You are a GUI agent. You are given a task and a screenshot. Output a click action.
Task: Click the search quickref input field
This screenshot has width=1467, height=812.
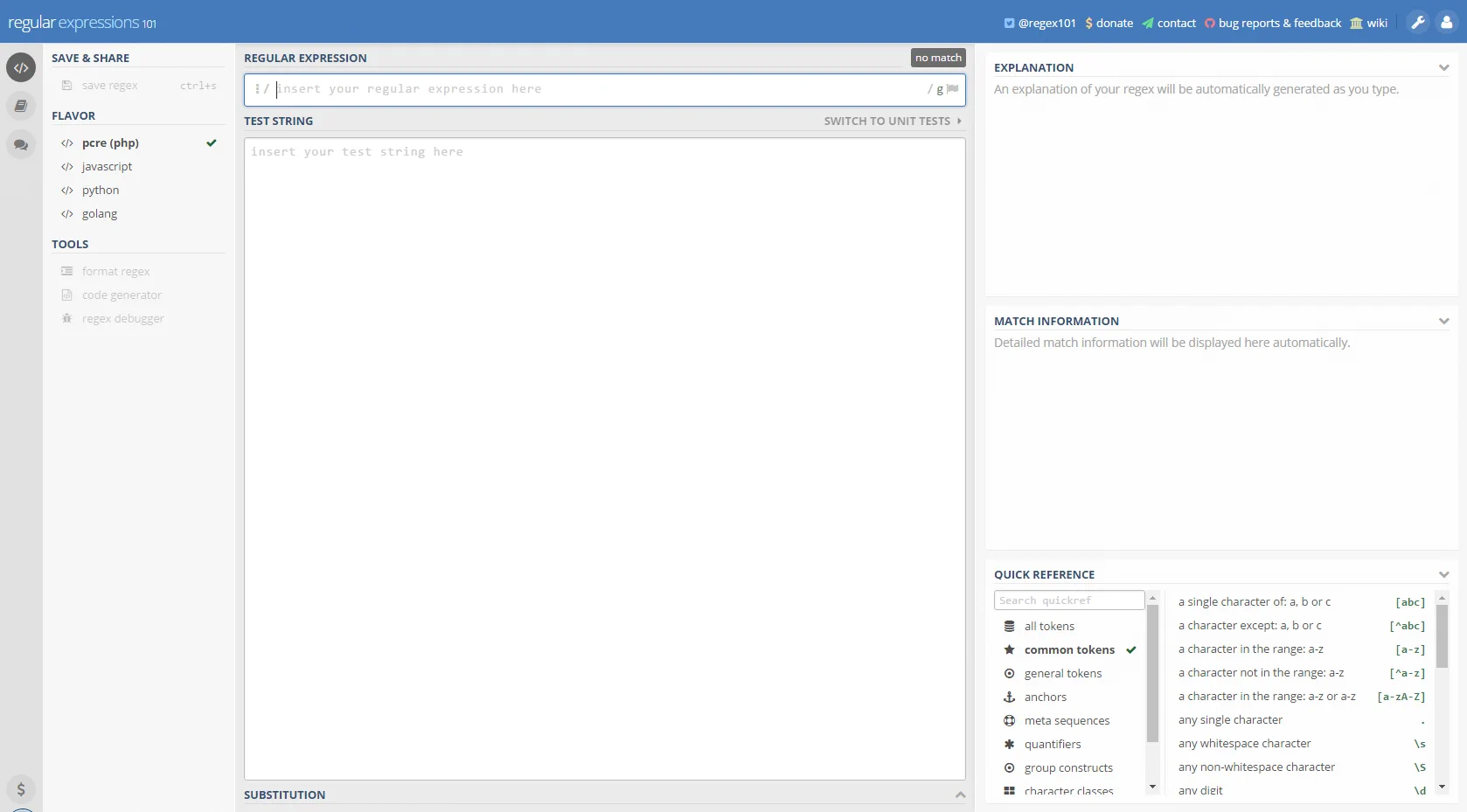pyautogui.click(x=1067, y=600)
